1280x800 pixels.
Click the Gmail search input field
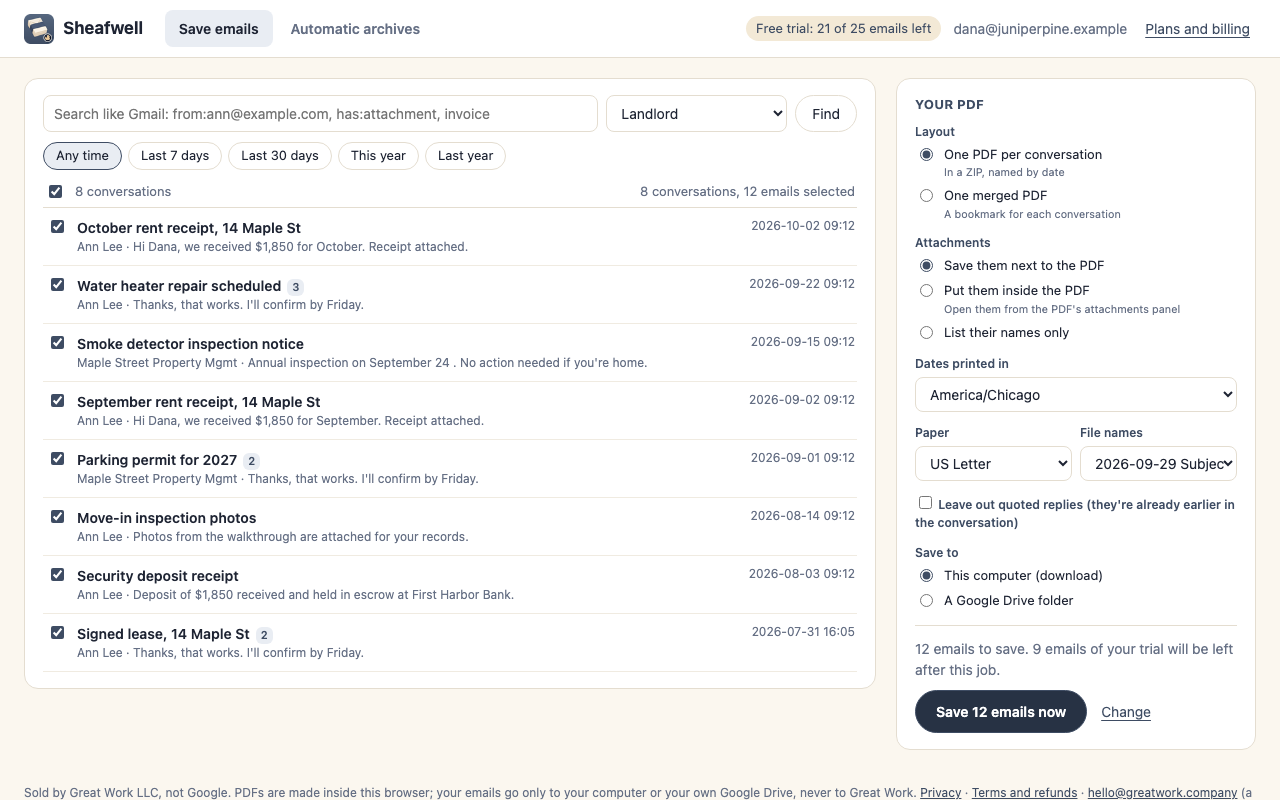[x=320, y=114]
